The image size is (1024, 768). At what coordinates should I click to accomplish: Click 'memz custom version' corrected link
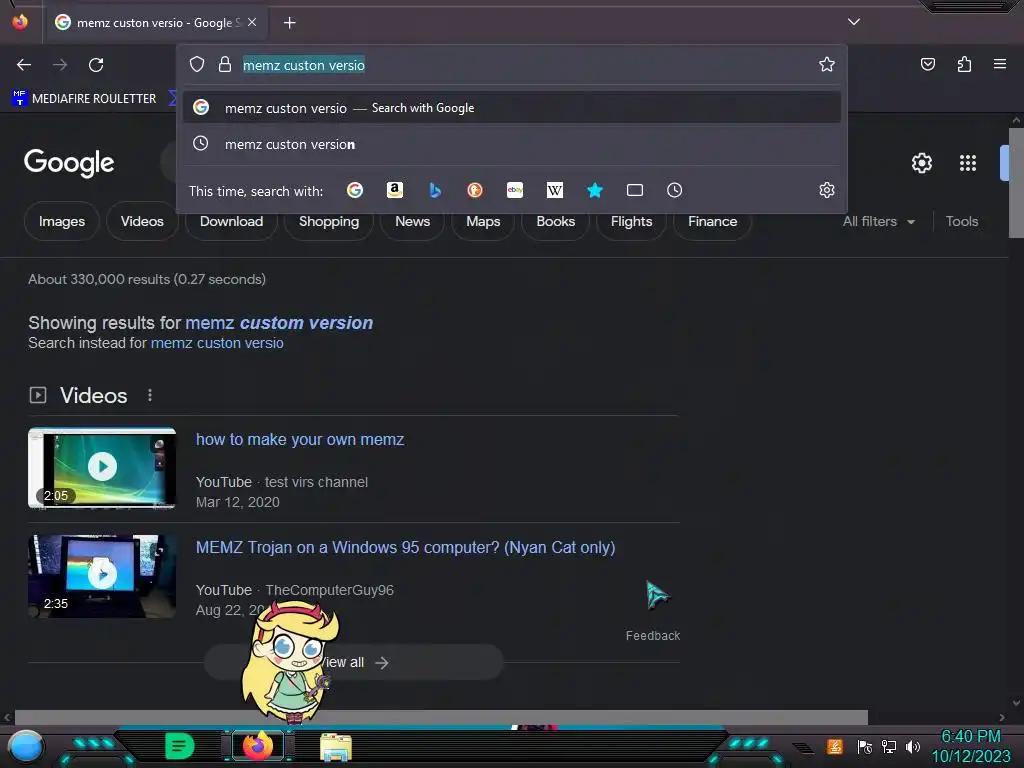[279, 323]
